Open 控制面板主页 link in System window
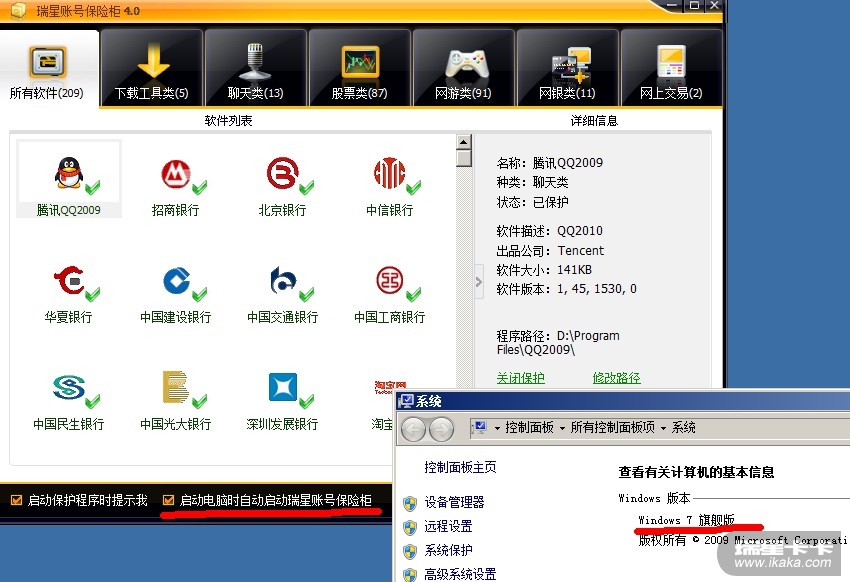The image size is (850, 582). (x=460, y=467)
